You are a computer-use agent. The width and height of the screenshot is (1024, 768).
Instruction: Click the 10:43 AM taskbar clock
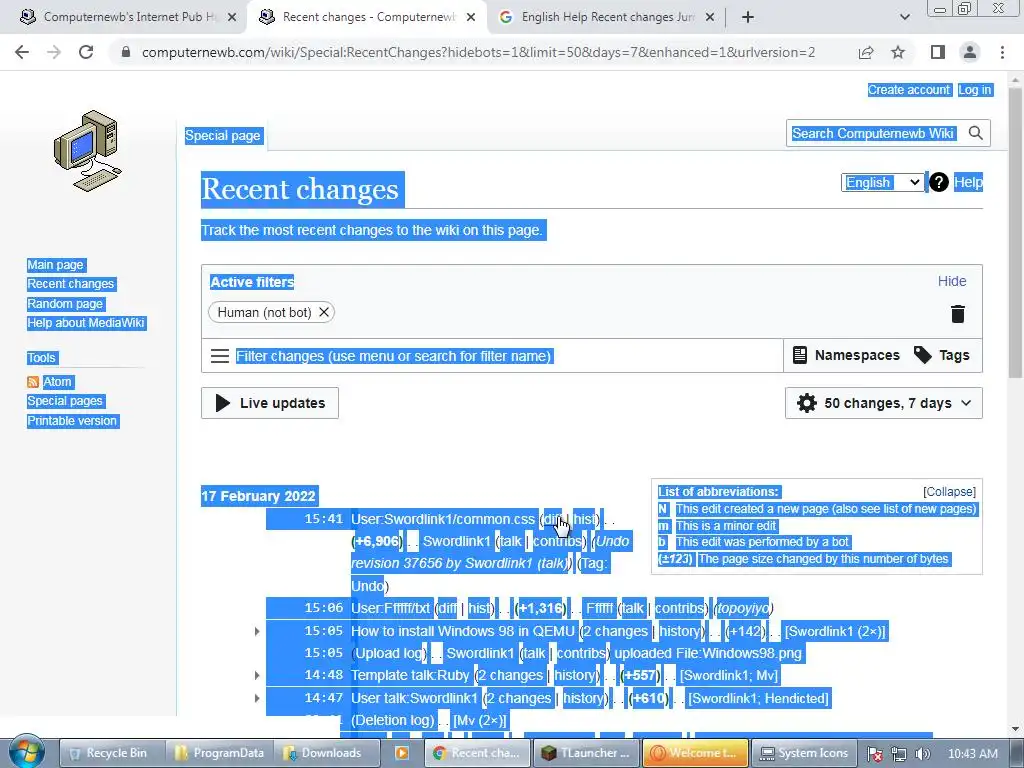tap(972, 754)
